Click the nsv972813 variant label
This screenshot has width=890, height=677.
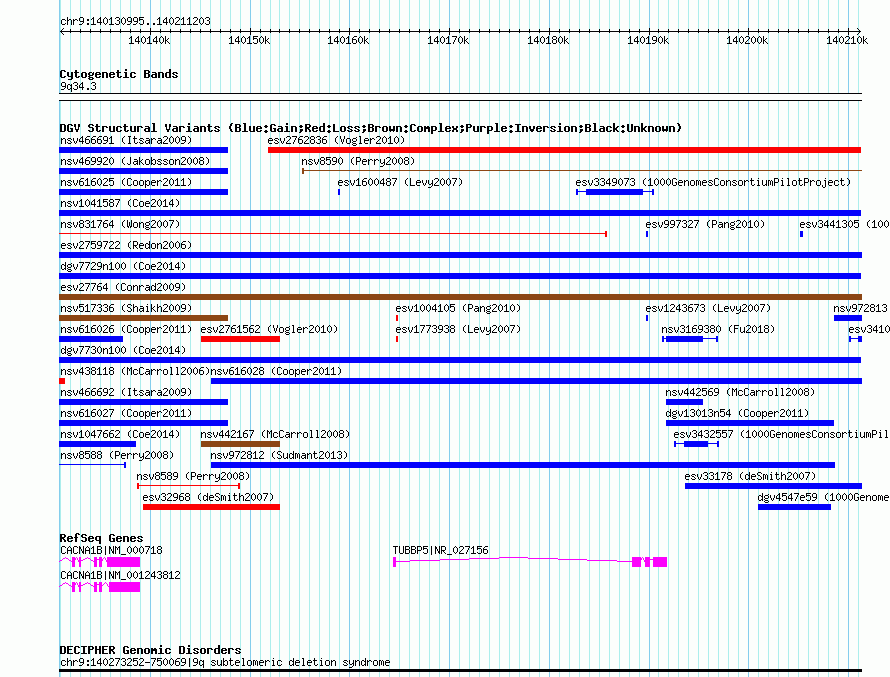[x=860, y=308]
